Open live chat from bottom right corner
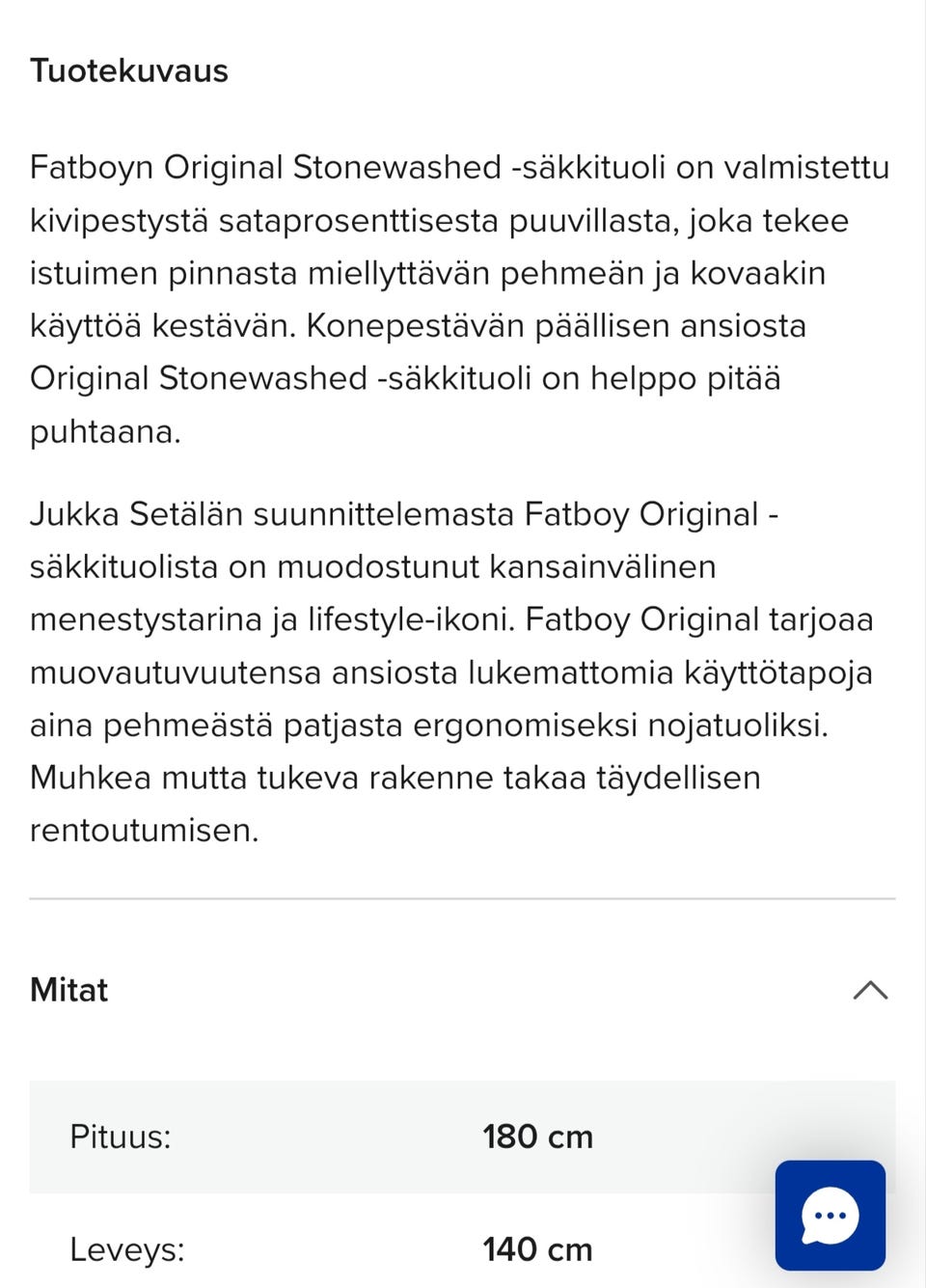 click(x=830, y=1215)
